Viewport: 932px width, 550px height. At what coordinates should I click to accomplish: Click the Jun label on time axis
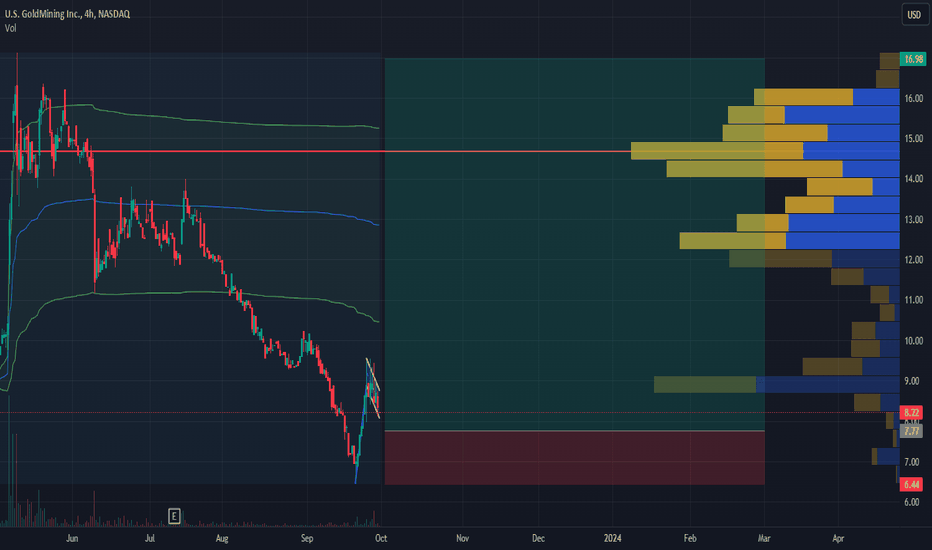(x=72, y=538)
